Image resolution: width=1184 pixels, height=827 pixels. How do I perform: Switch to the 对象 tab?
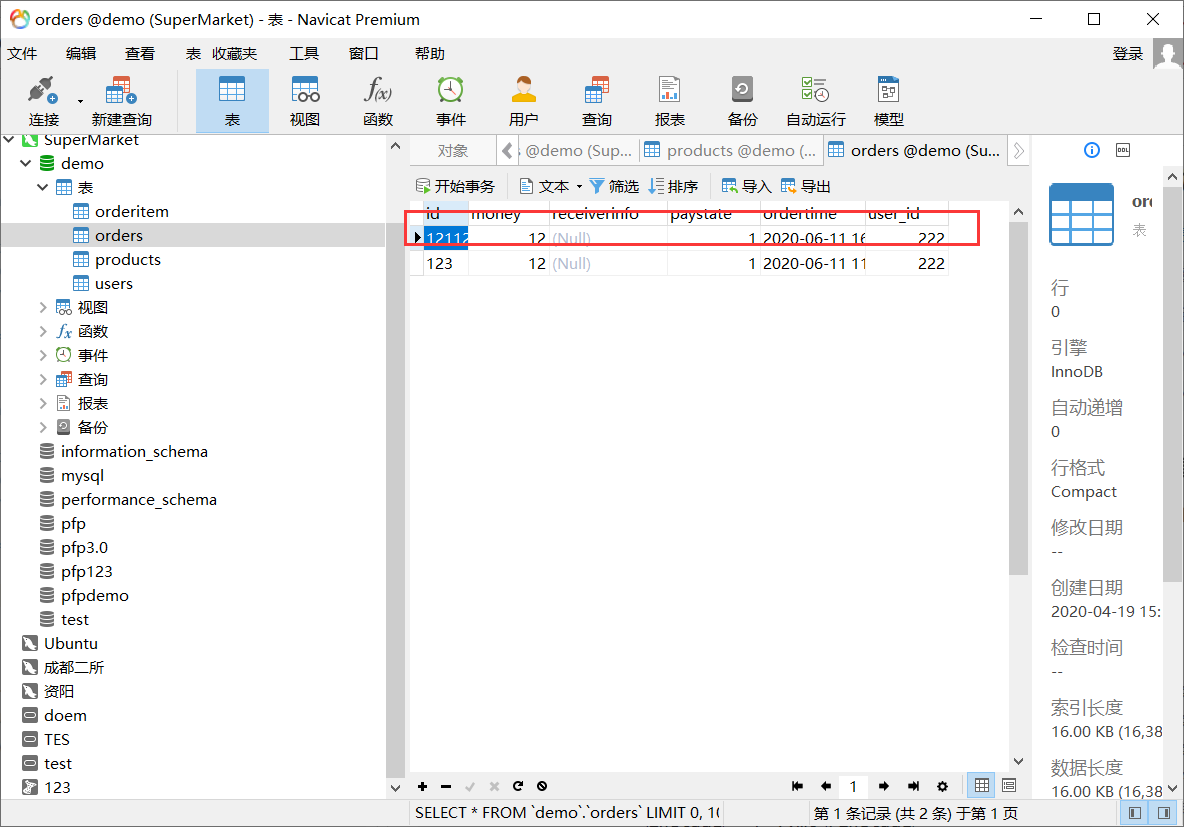click(453, 150)
